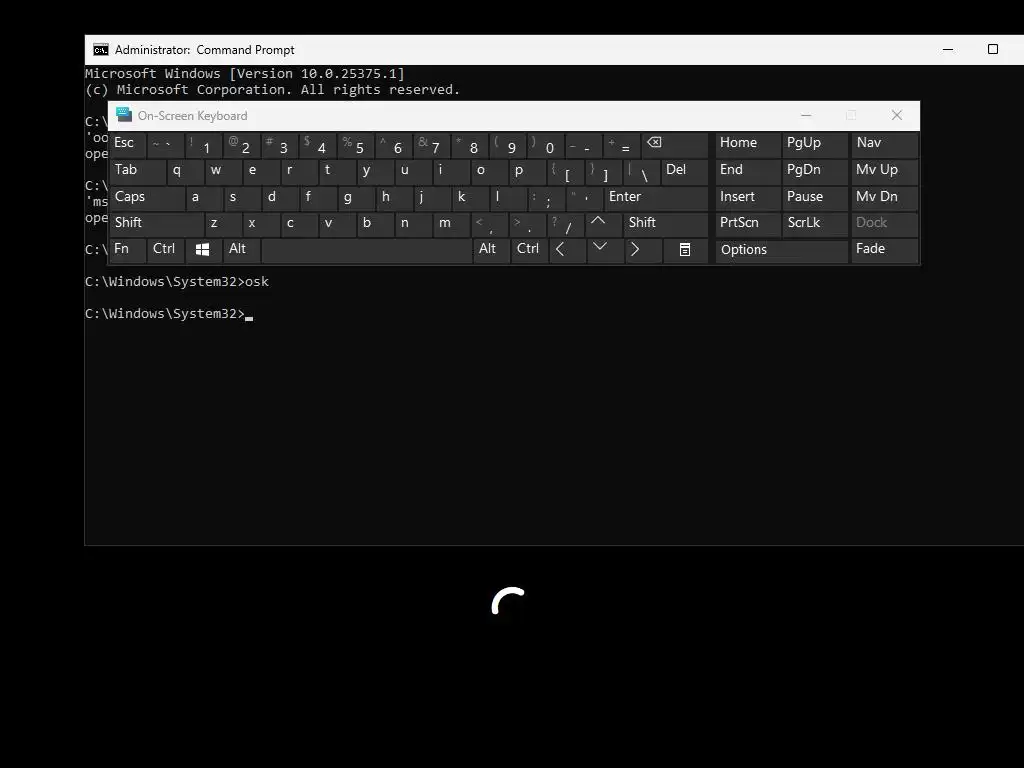Viewport: 1024px width, 768px height.
Task: Tap the letter a key
Action: tap(204, 198)
